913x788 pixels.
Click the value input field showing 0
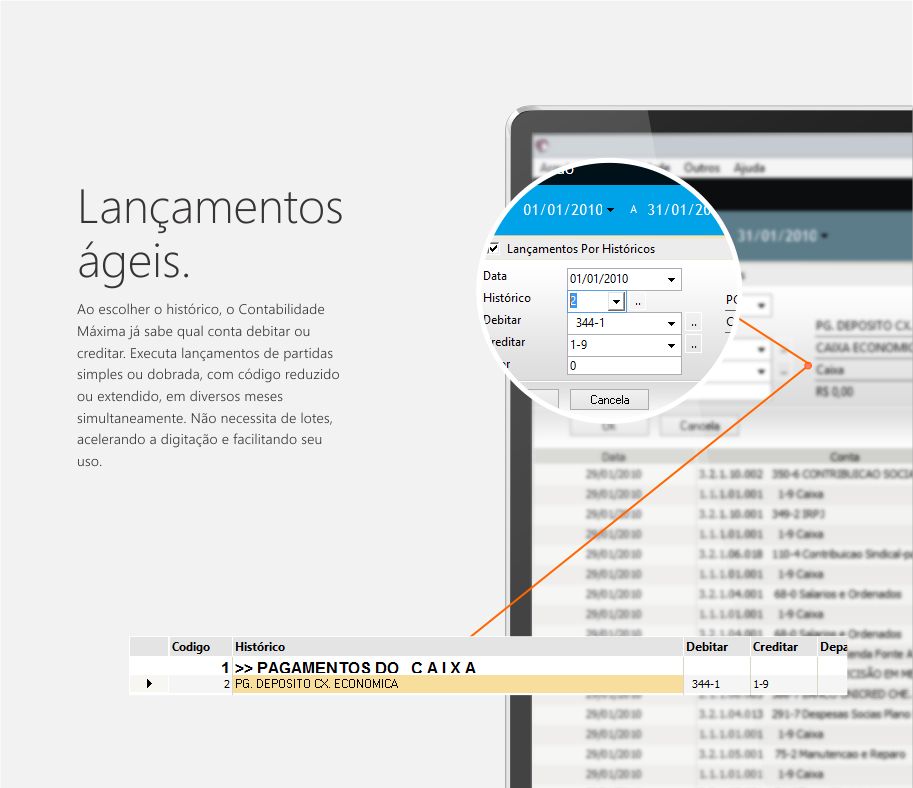pyautogui.click(x=623, y=366)
